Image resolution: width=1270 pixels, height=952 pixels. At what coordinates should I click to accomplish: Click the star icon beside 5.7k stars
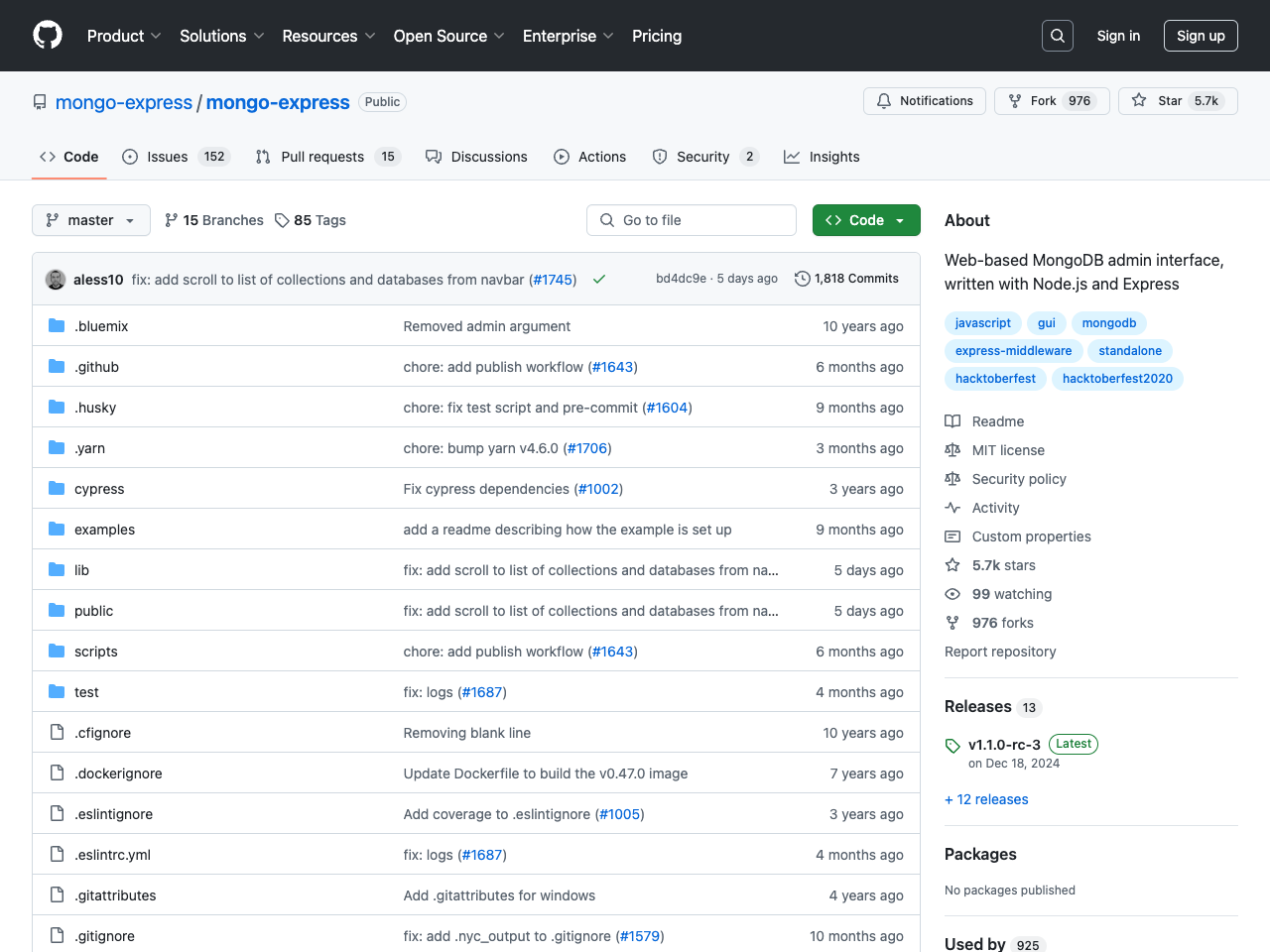coord(952,565)
